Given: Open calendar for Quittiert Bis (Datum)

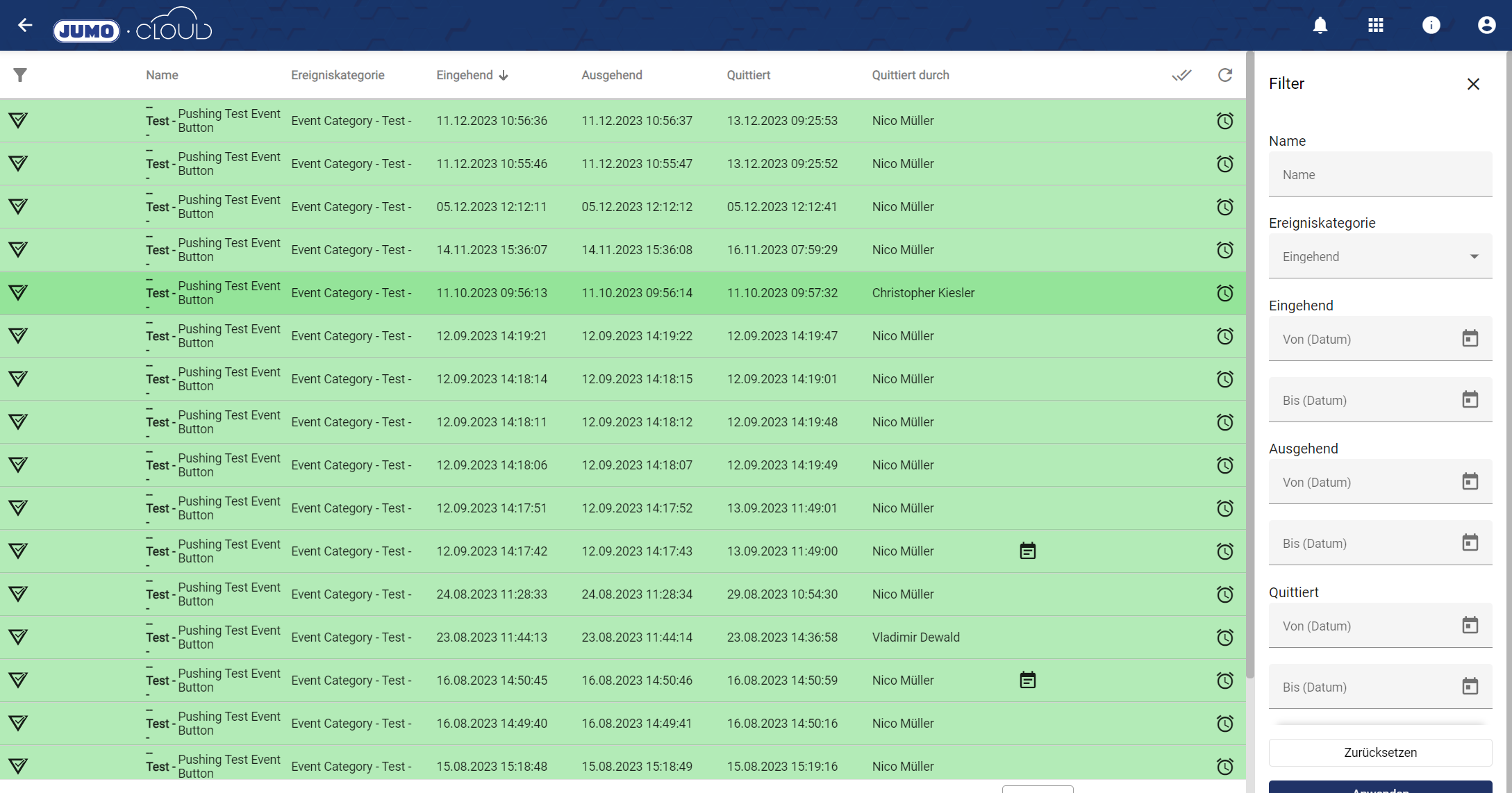Looking at the screenshot, I should [x=1470, y=687].
